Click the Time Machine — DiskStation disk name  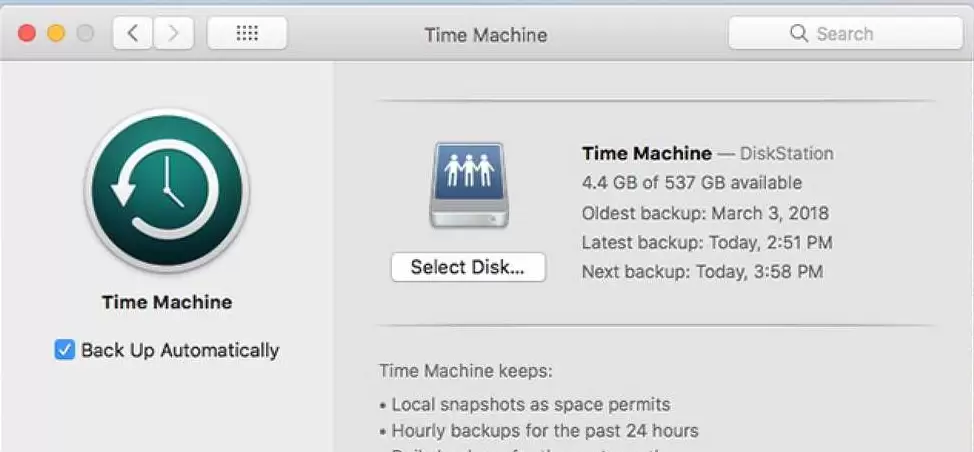click(708, 153)
